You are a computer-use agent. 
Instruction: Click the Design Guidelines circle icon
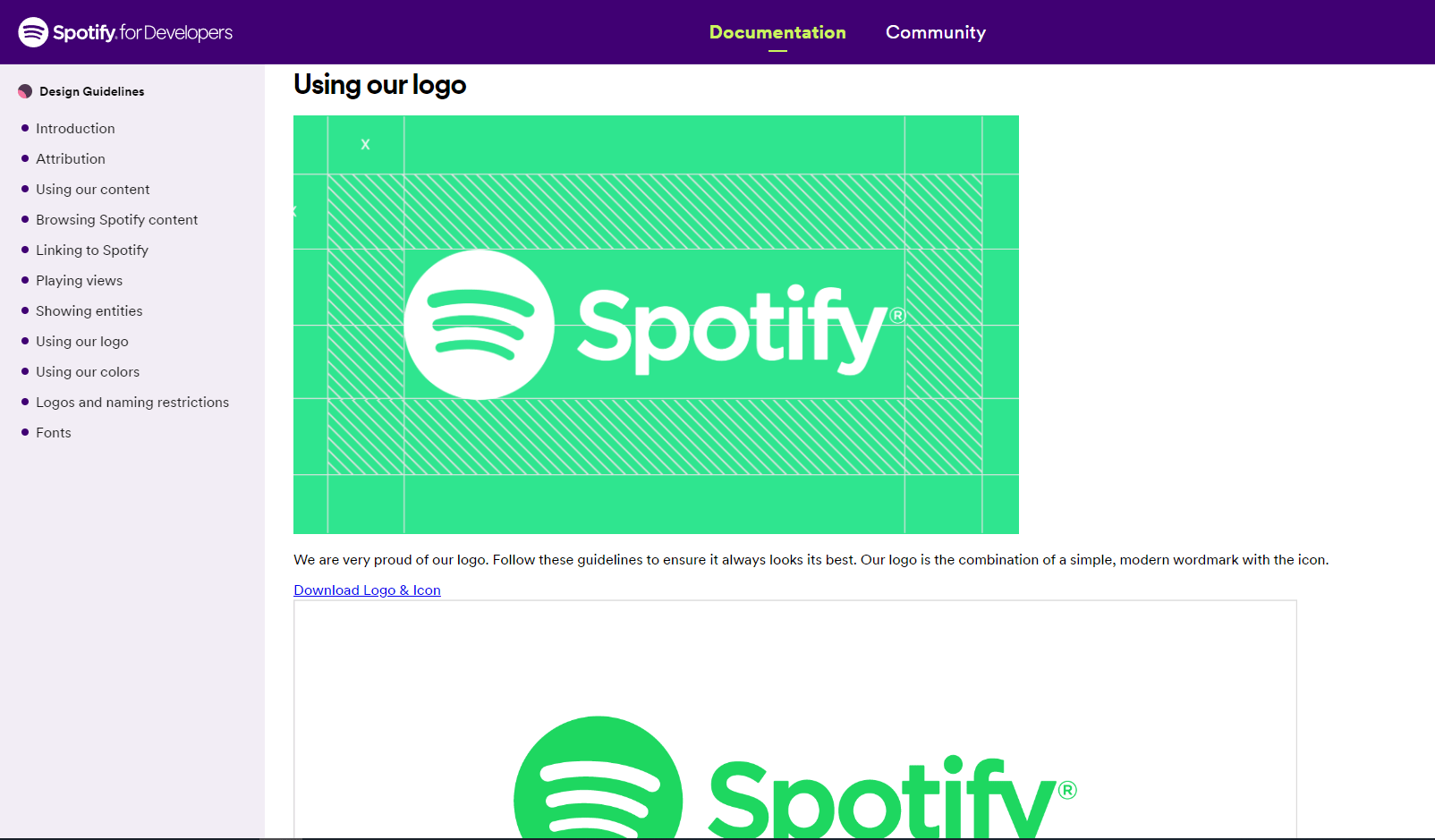pyautogui.click(x=25, y=91)
